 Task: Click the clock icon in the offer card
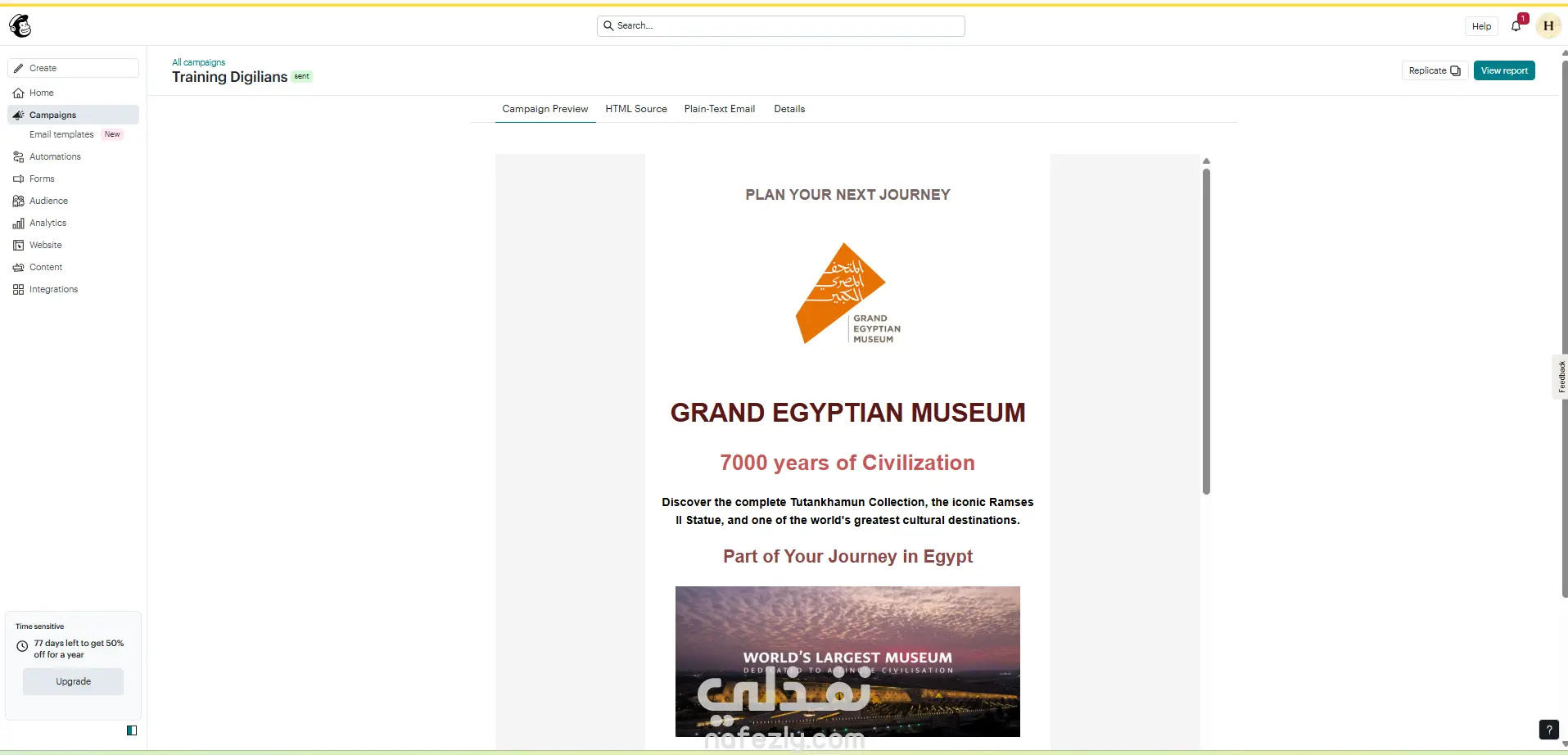22,646
